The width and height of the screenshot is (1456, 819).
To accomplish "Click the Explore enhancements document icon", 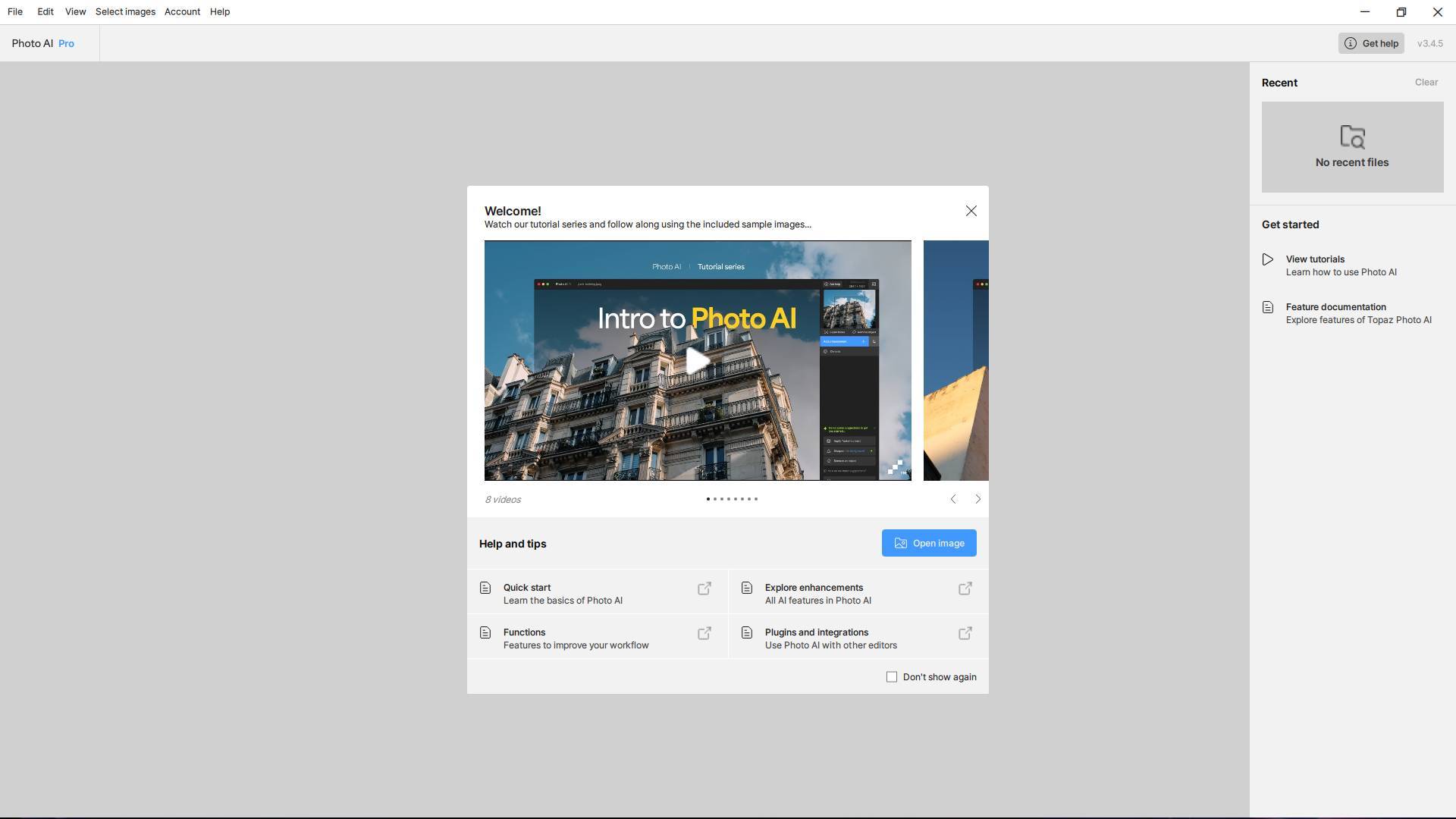I will pyautogui.click(x=747, y=588).
